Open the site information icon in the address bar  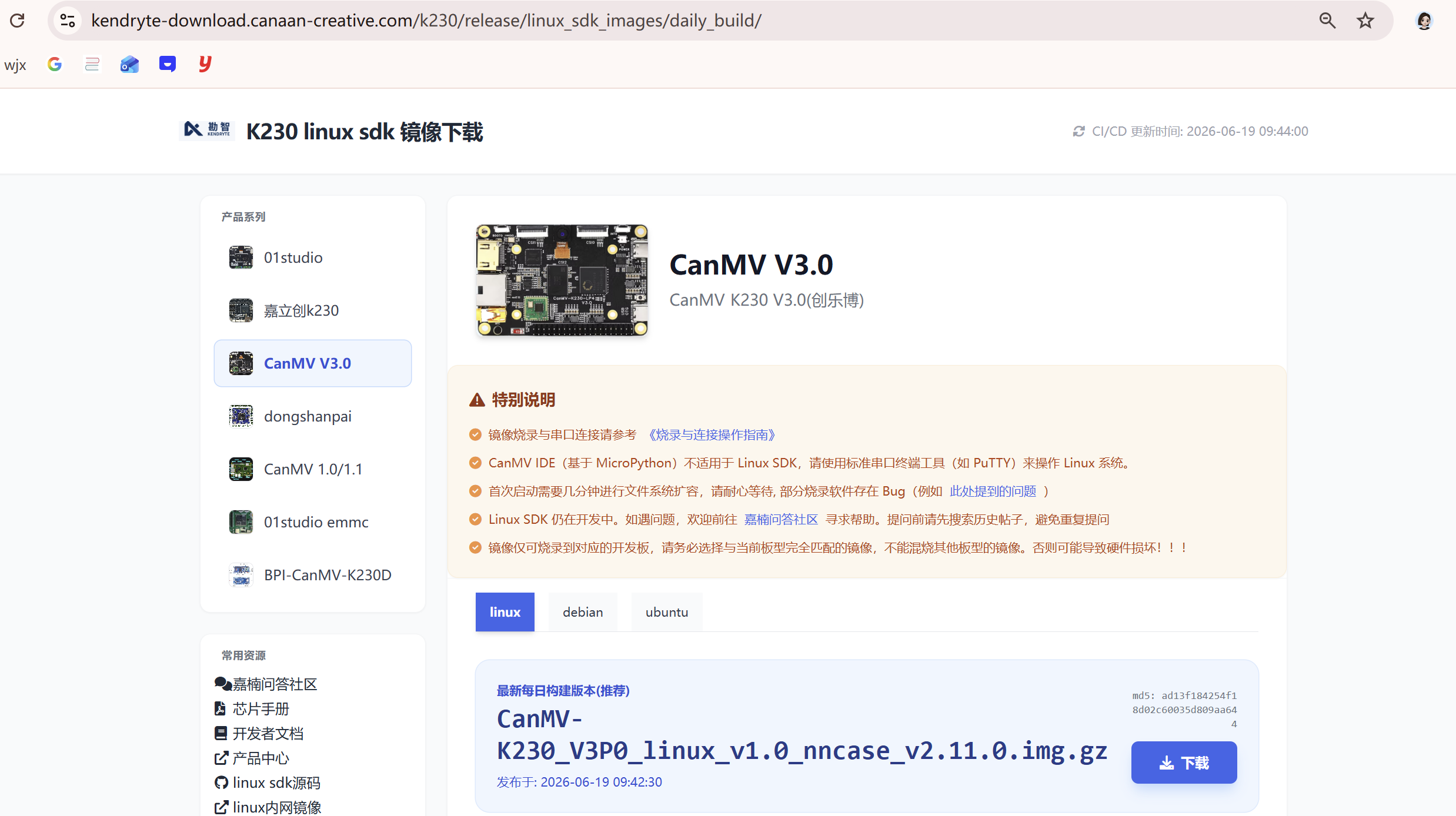pyautogui.click(x=68, y=21)
